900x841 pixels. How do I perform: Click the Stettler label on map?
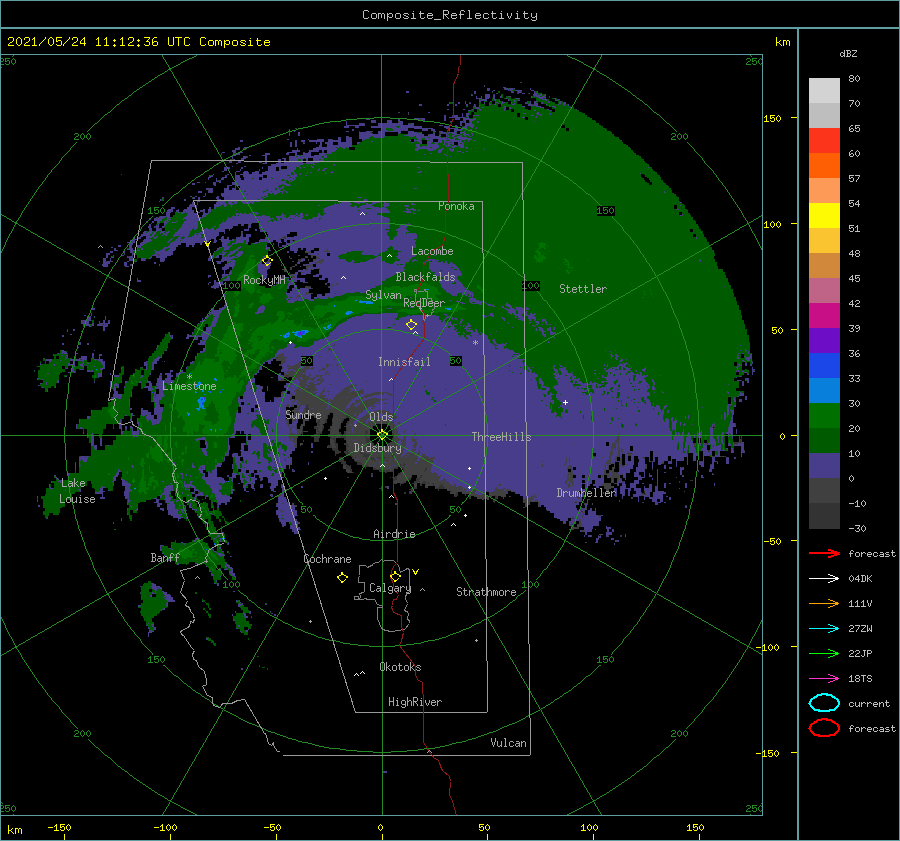click(x=583, y=289)
